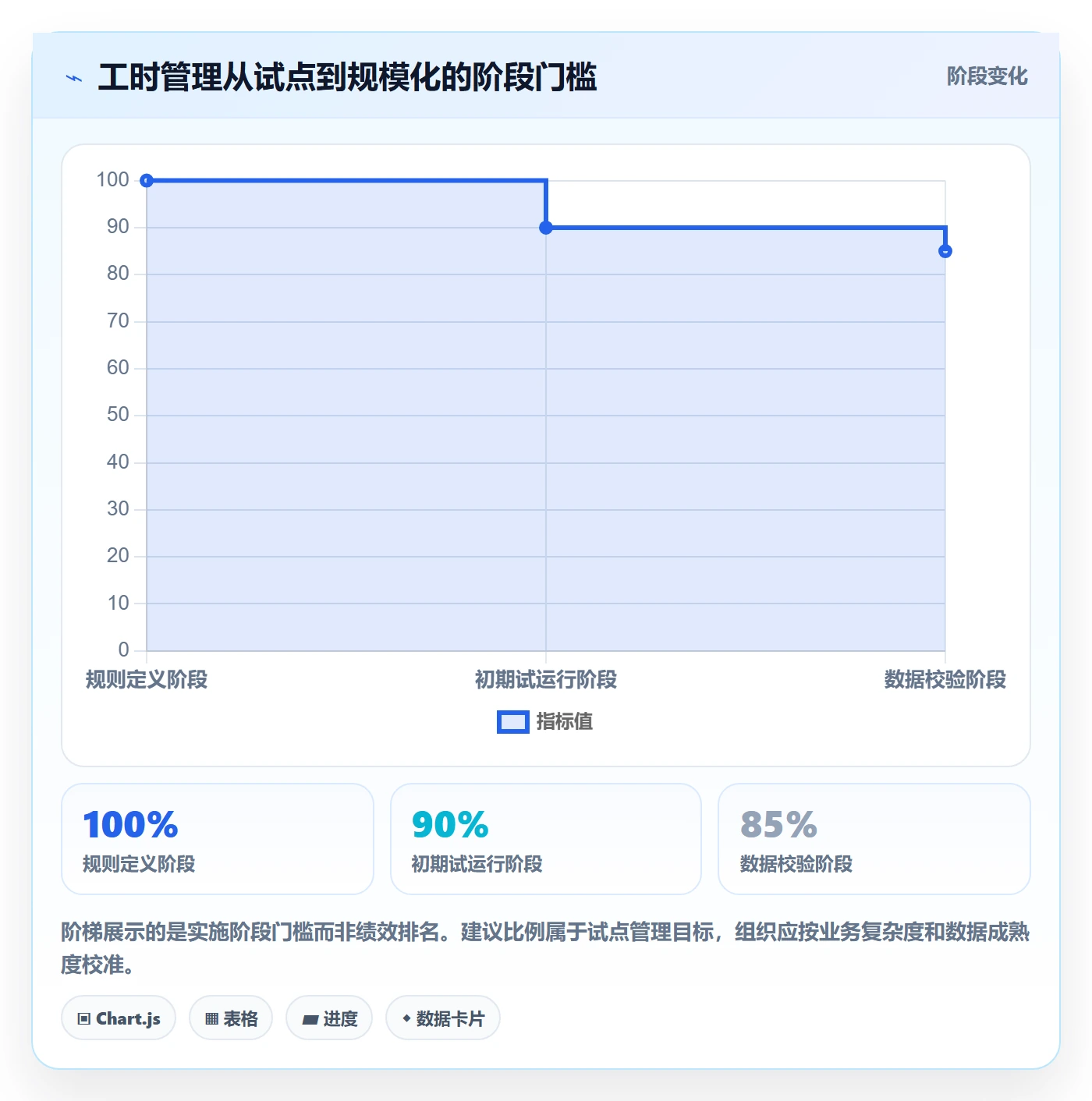Click the y-axis value 100
Screen dimensions: 1092x1101
tap(112, 180)
